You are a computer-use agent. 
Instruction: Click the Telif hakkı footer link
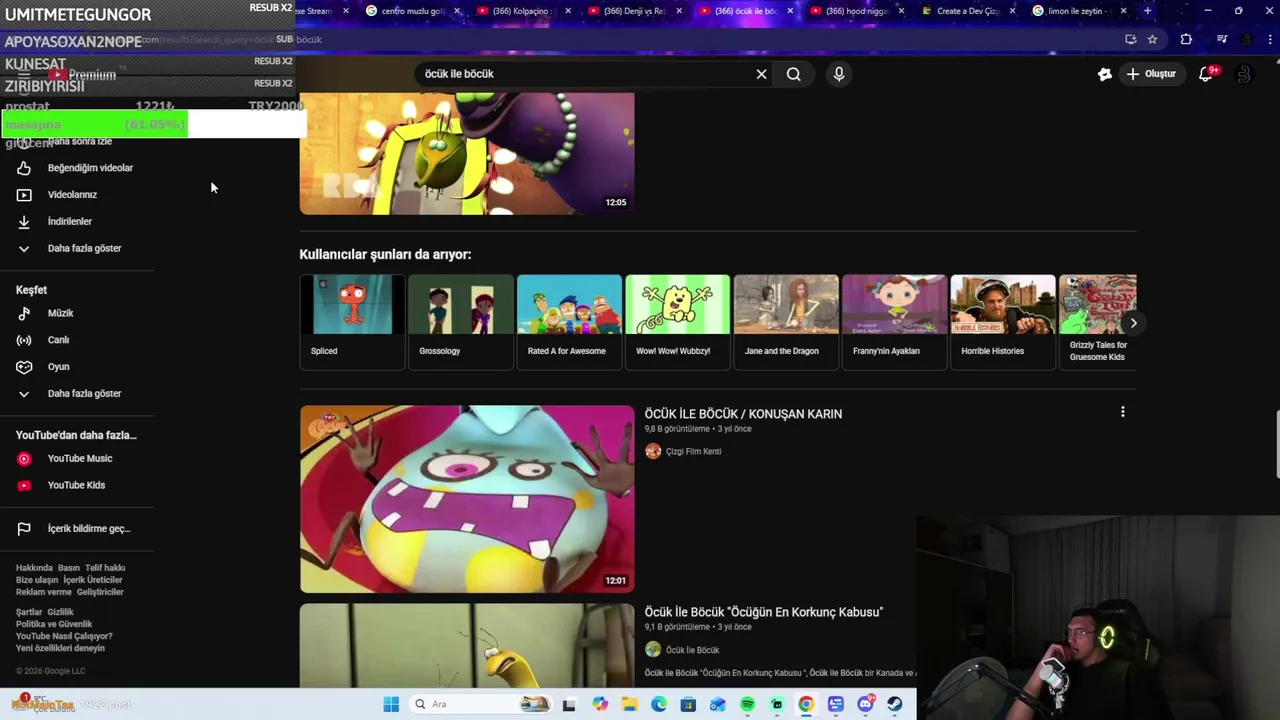[105, 568]
